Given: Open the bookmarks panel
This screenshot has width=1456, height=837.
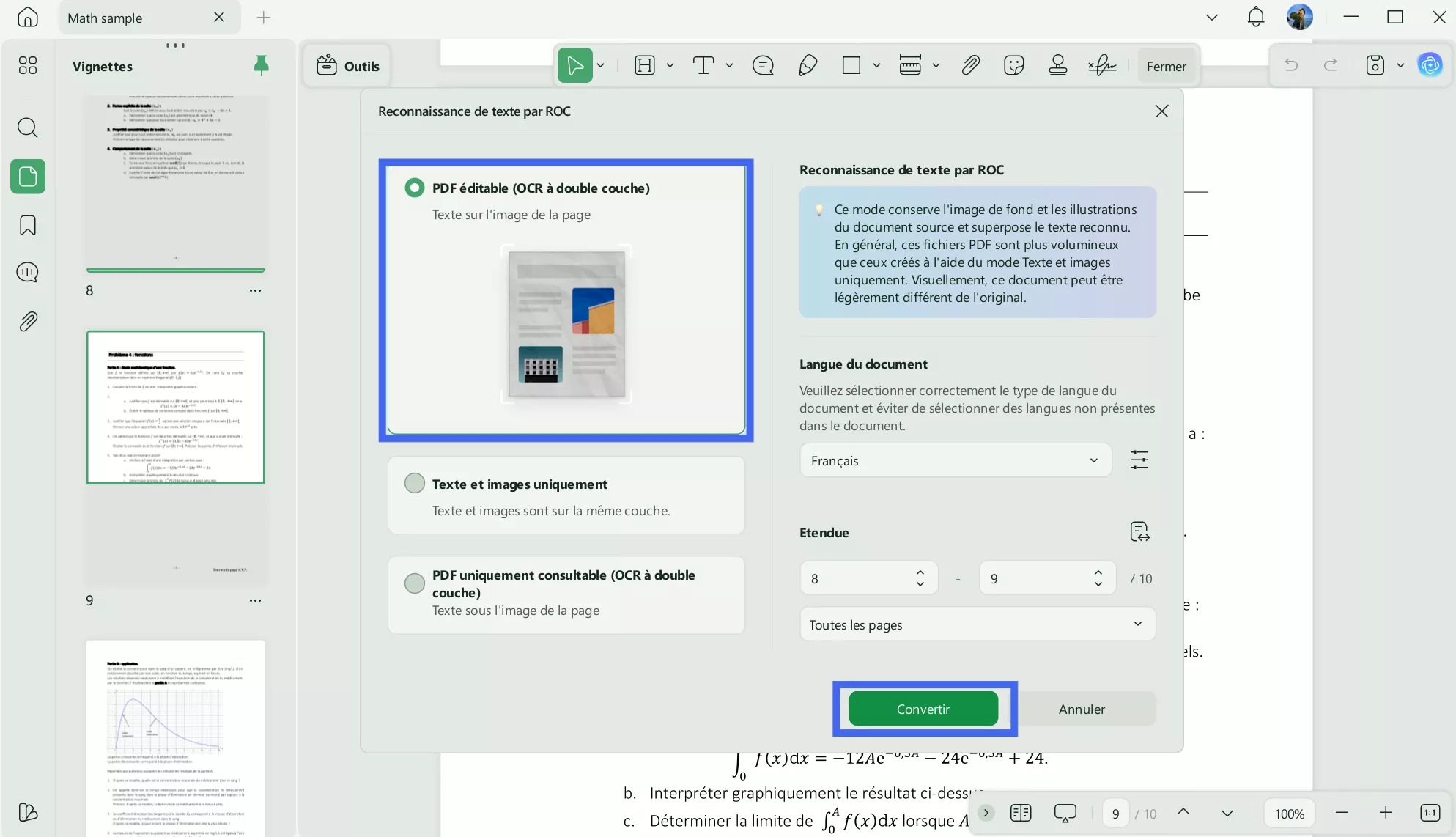Looking at the screenshot, I should pyautogui.click(x=27, y=225).
